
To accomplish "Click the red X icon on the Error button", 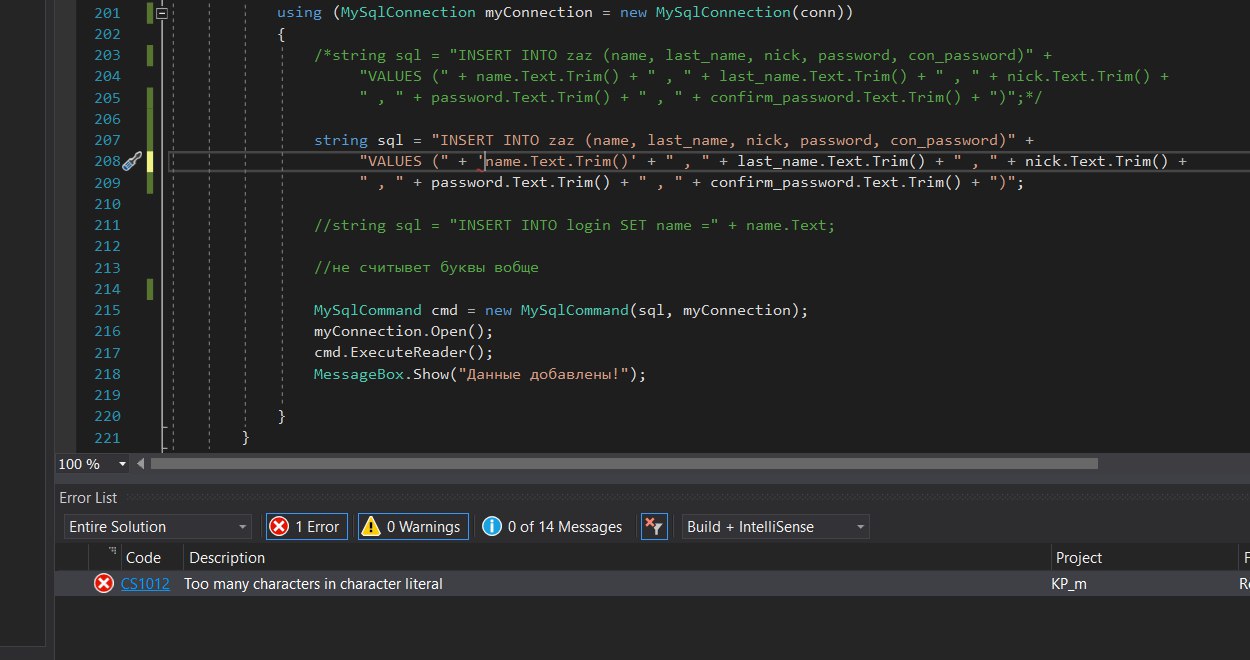I will point(279,527).
